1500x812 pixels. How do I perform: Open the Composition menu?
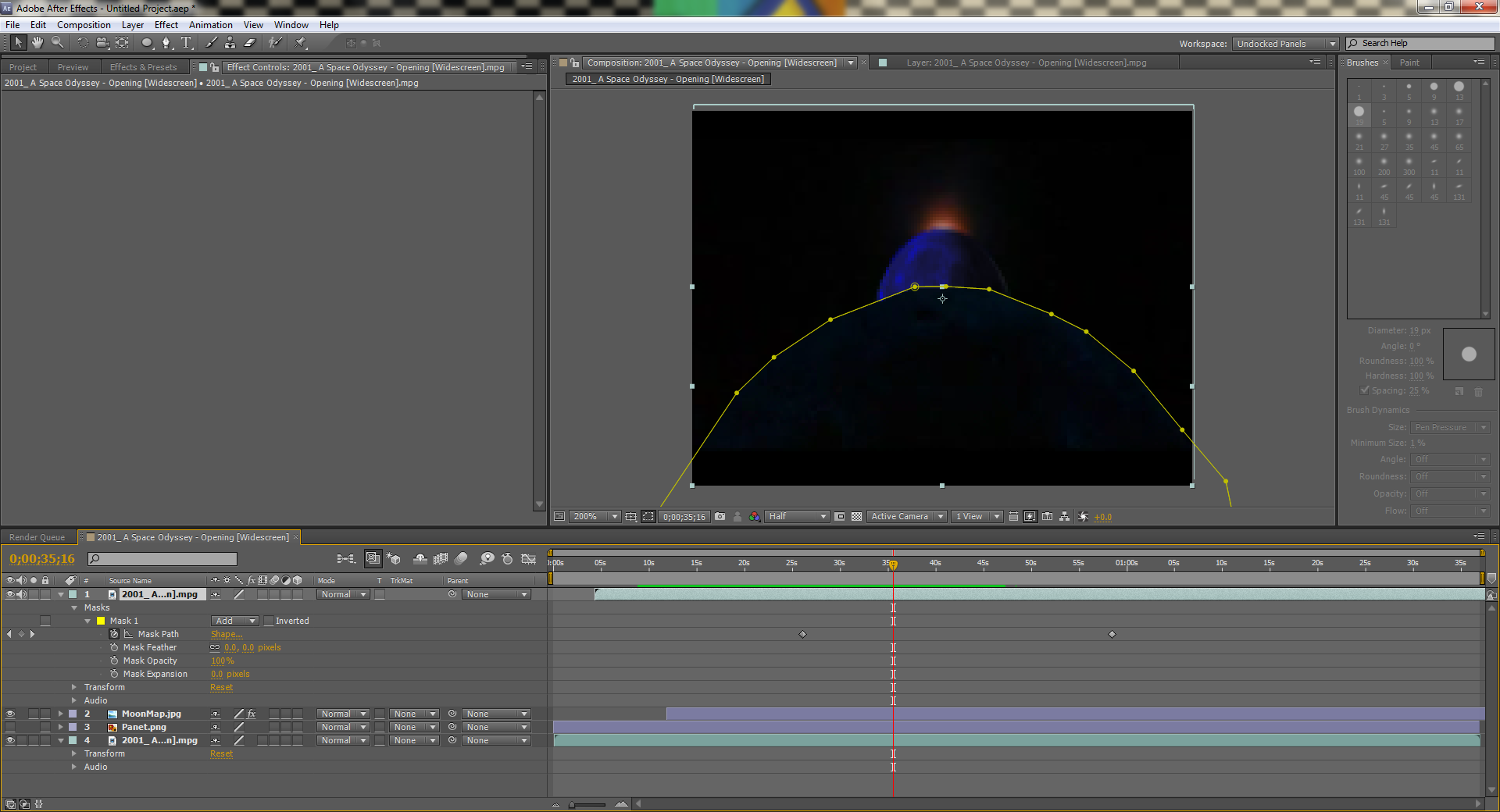(84, 25)
